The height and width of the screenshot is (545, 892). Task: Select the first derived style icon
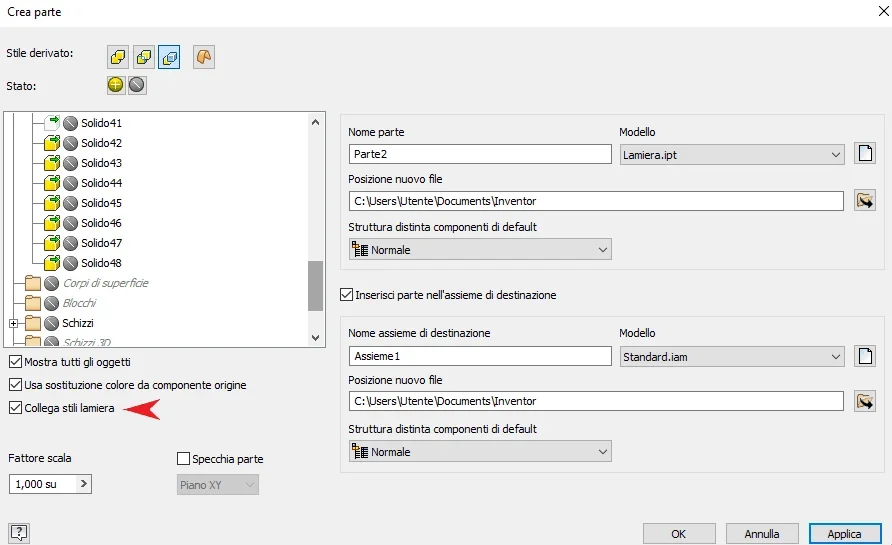coord(118,57)
